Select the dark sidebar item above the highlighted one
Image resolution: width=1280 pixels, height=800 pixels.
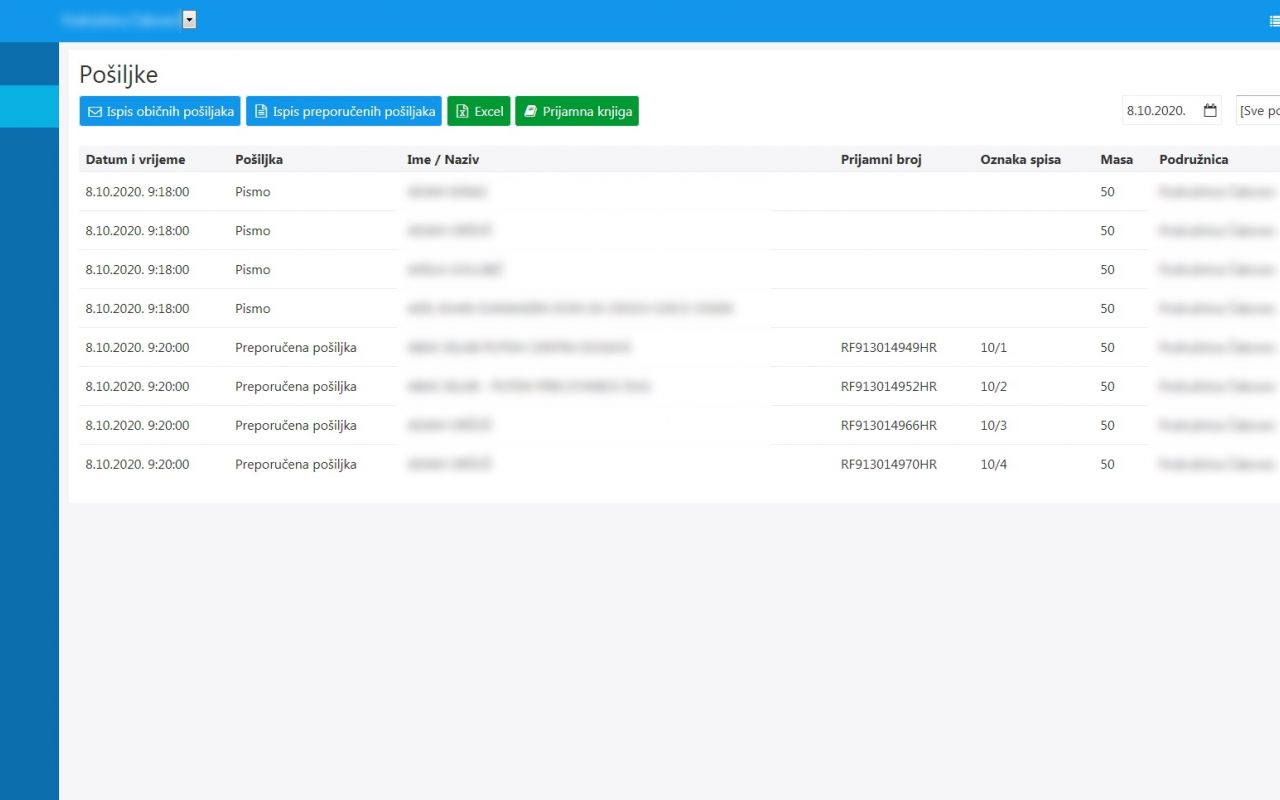pyautogui.click(x=29, y=64)
